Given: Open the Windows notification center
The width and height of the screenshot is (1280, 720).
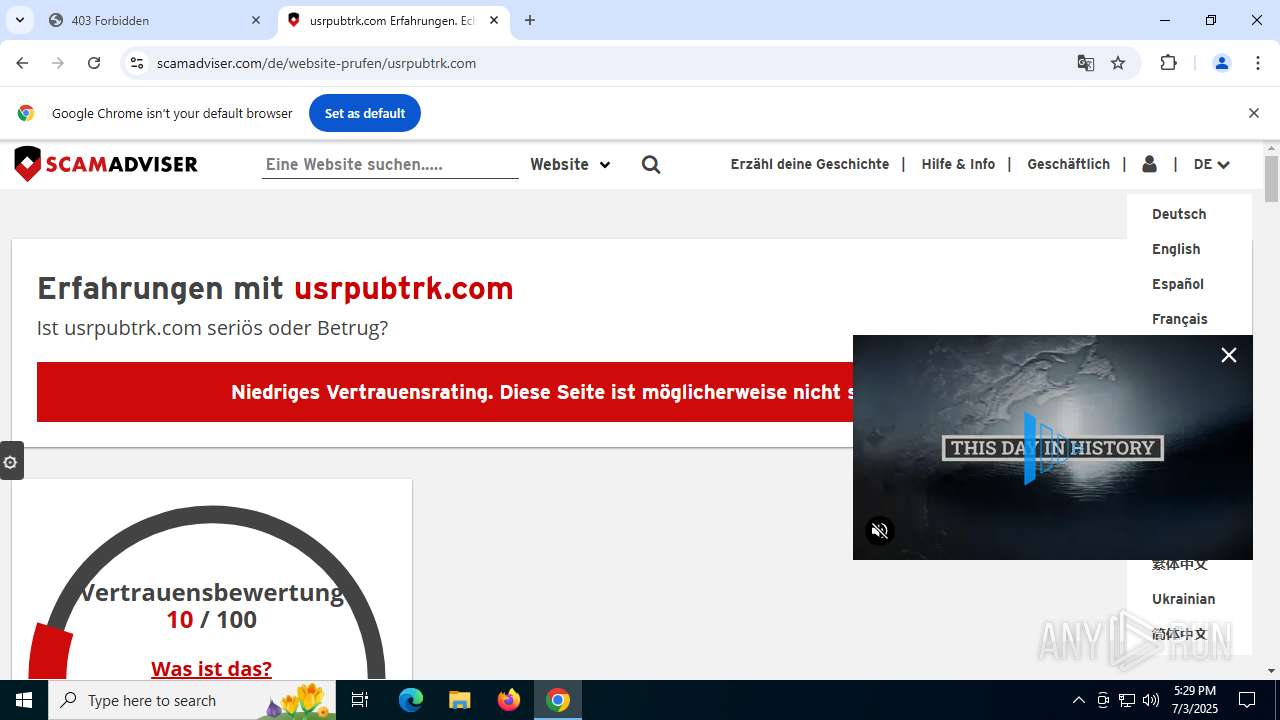Looking at the screenshot, I should tap(1247, 700).
